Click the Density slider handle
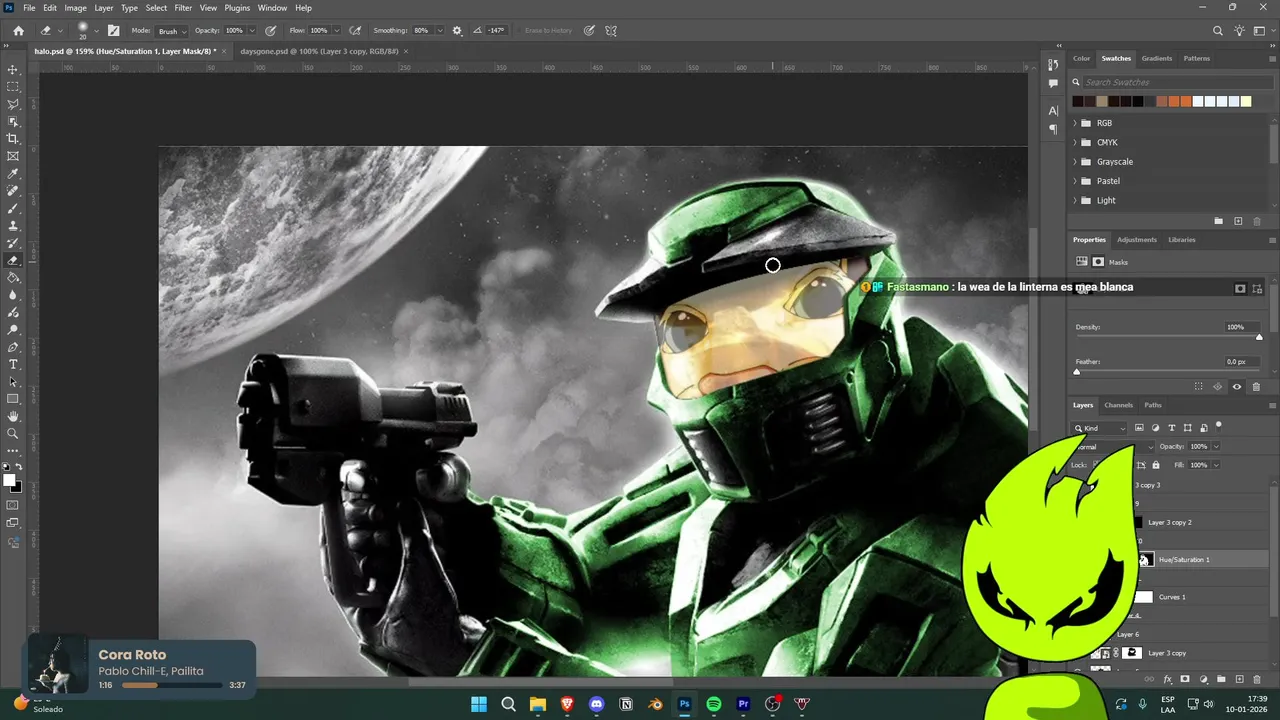The width and height of the screenshot is (1280, 720). [1259, 337]
